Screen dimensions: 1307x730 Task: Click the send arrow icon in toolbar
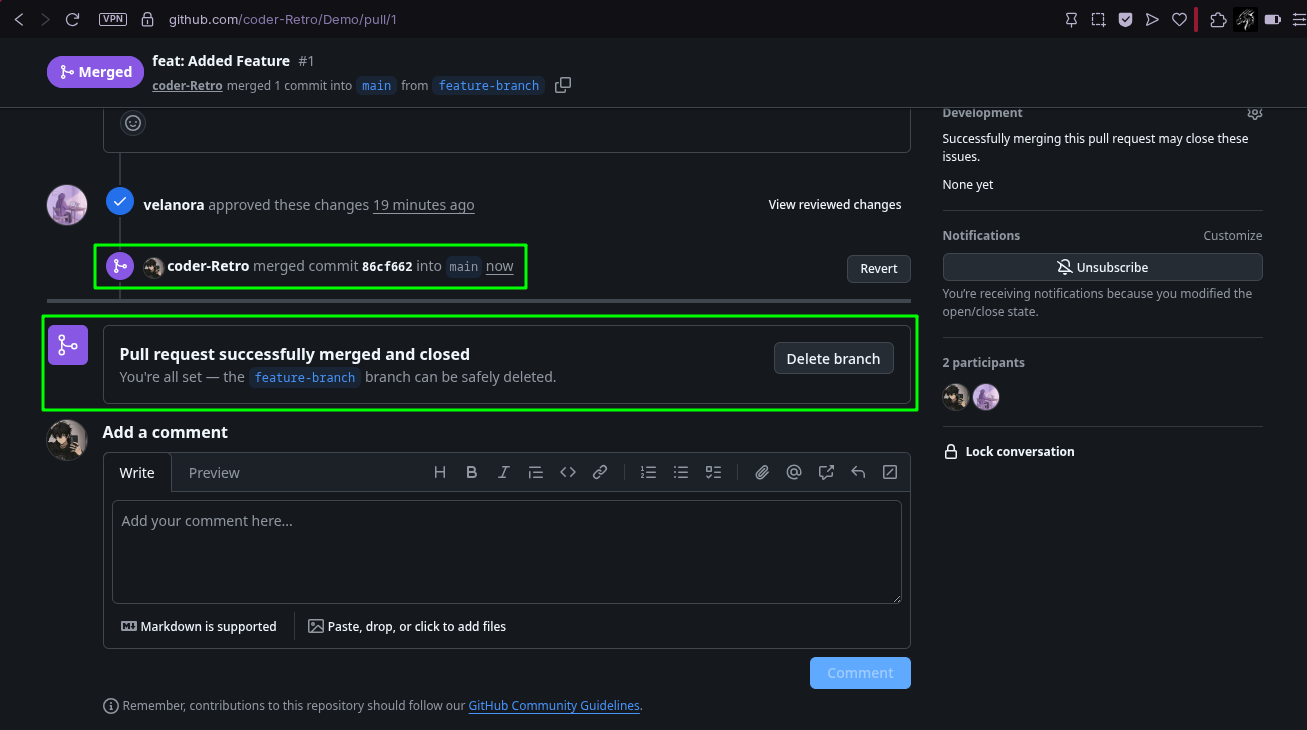click(1152, 19)
